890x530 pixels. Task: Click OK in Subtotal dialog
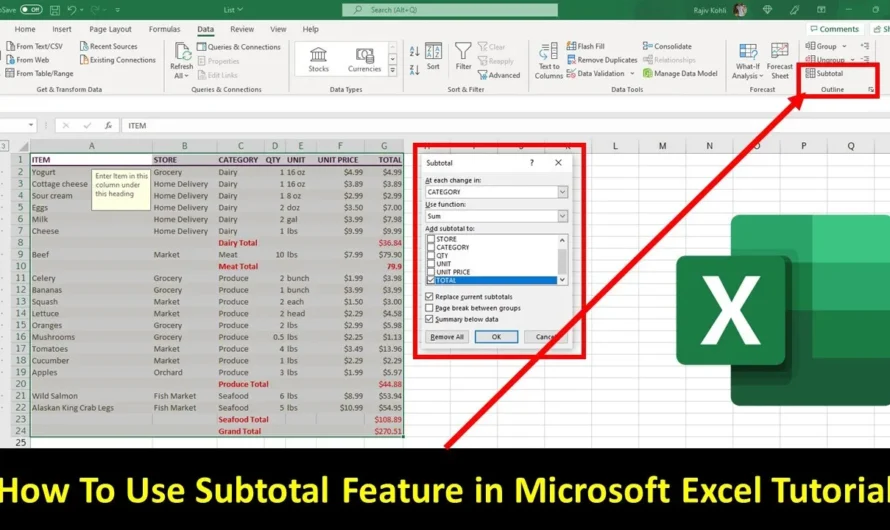tap(496, 336)
